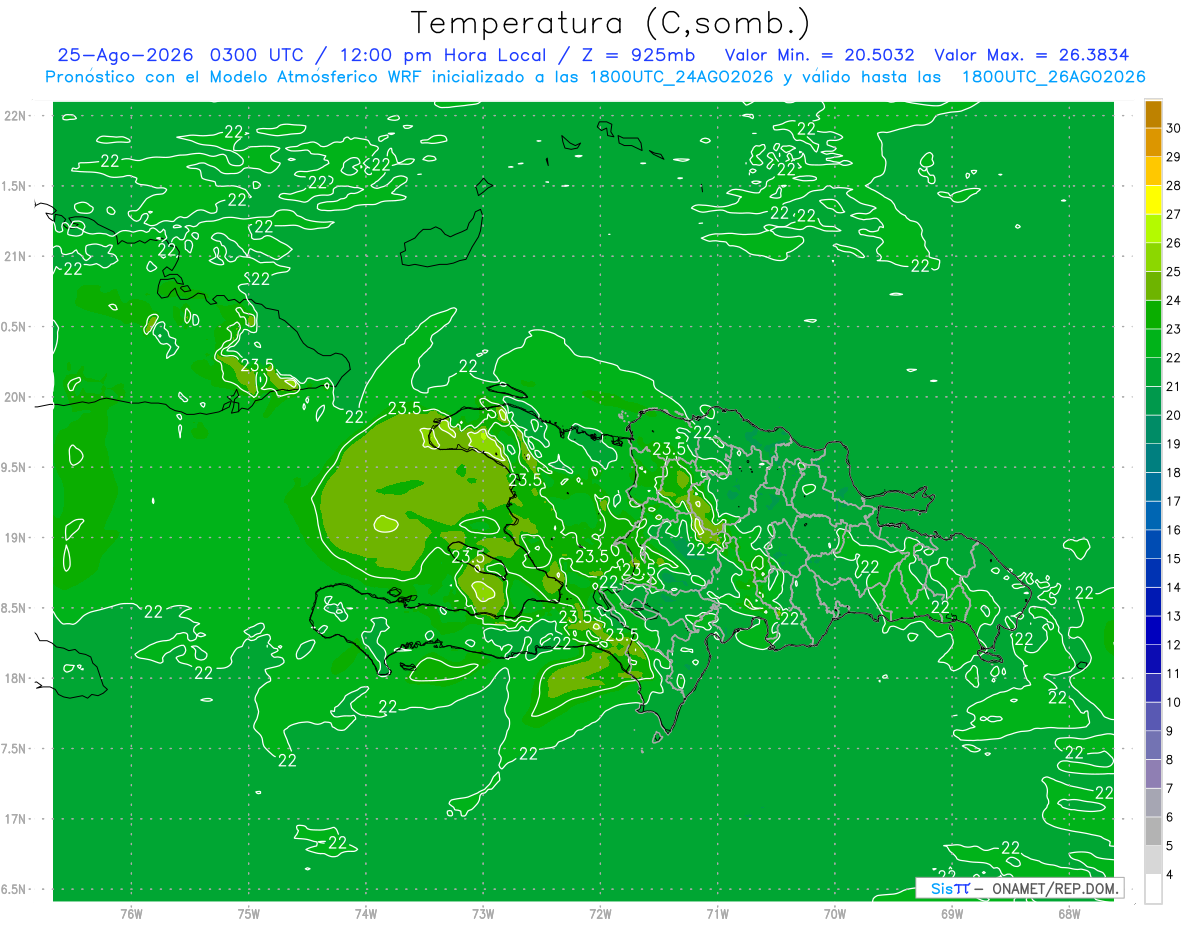Click the 'SisTT – ONAMET/REP.DOM.' credit box

click(x=1019, y=888)
